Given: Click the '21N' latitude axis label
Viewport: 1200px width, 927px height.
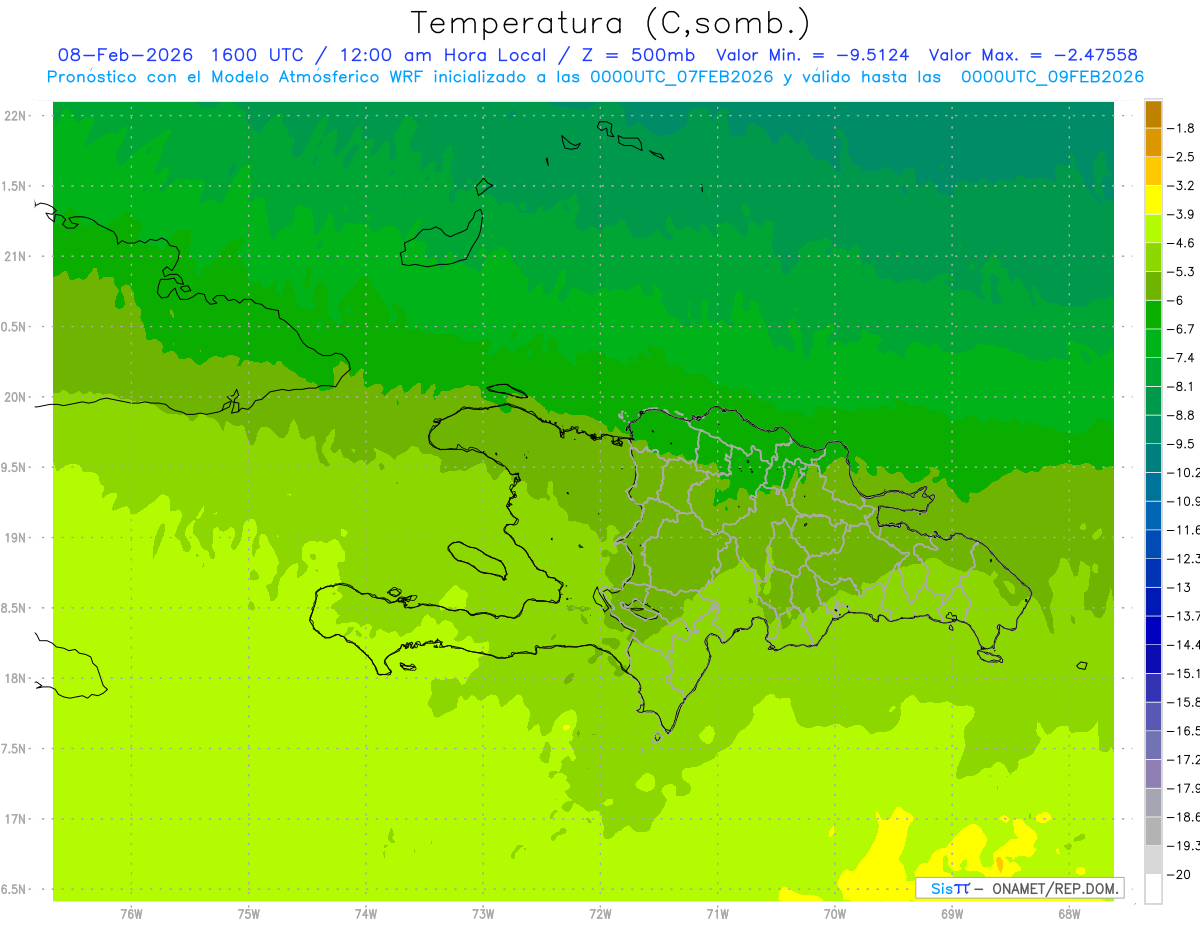Looking at the screenshot, I should click(16, 257).
